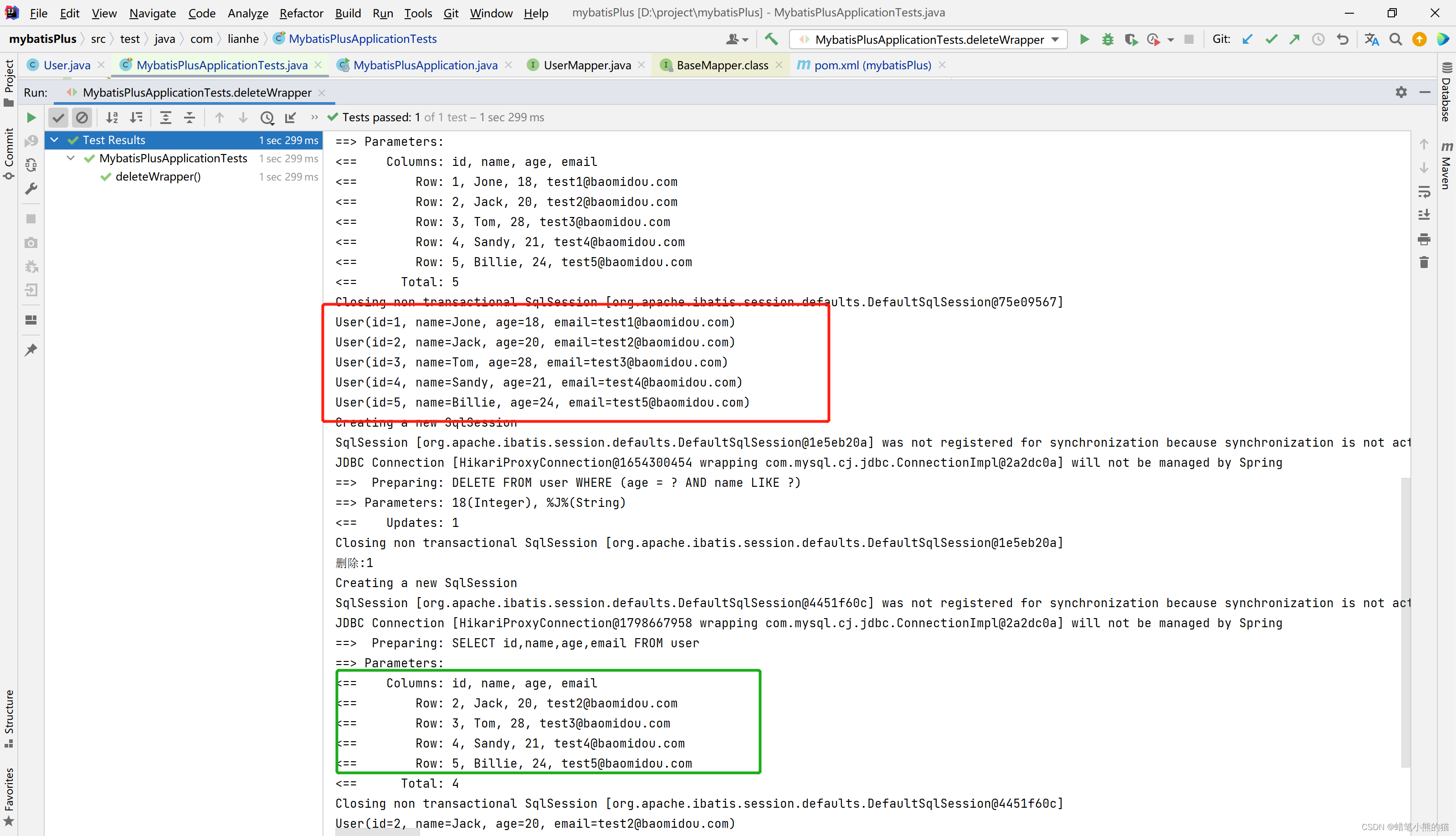This screenshot has width=1456, height=836.
Task: Push commits using the green Git arrow
Action: pyautogui.click(x=1294, y=39)
